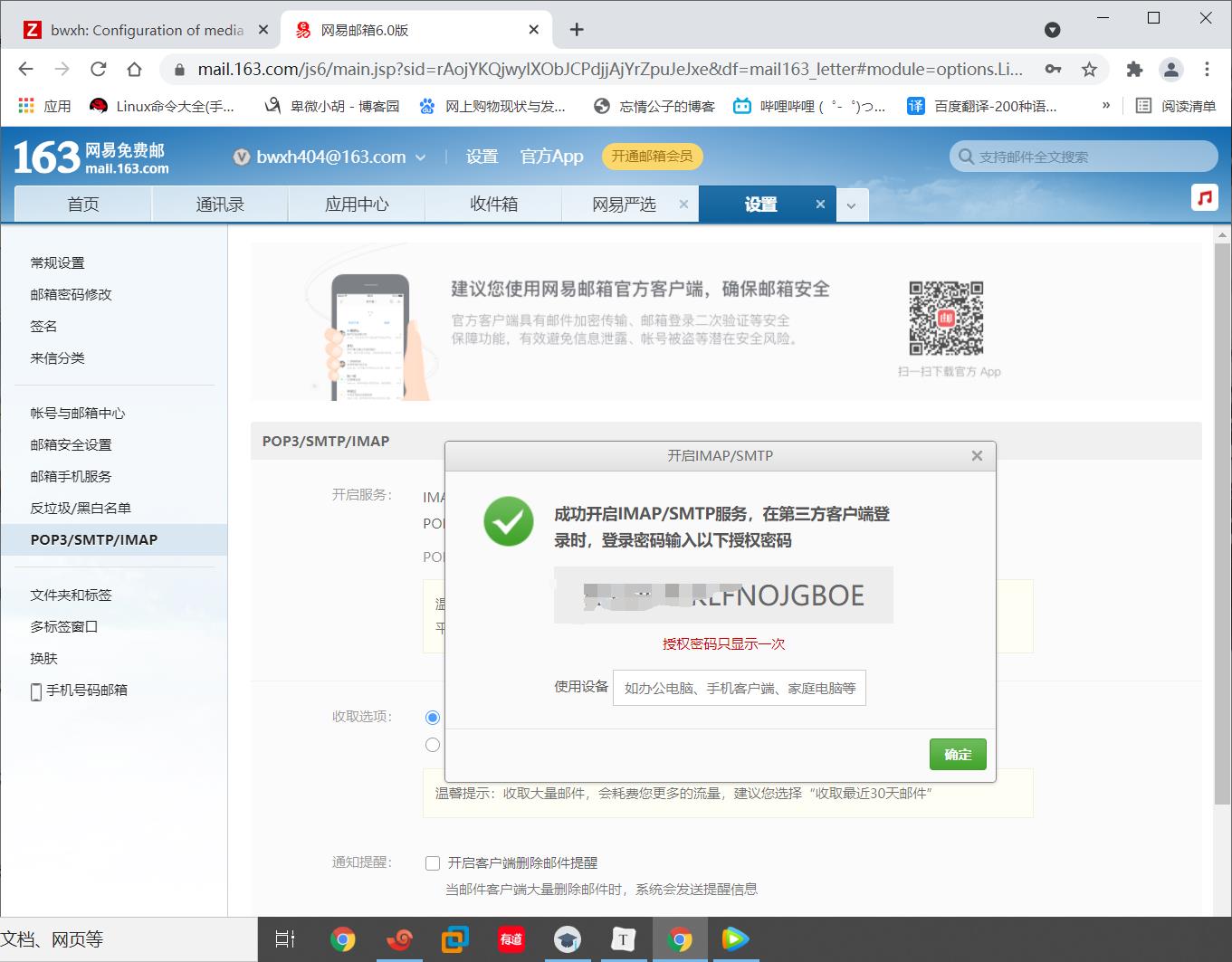Select the first 收取选项 radio button

[433, 718]
